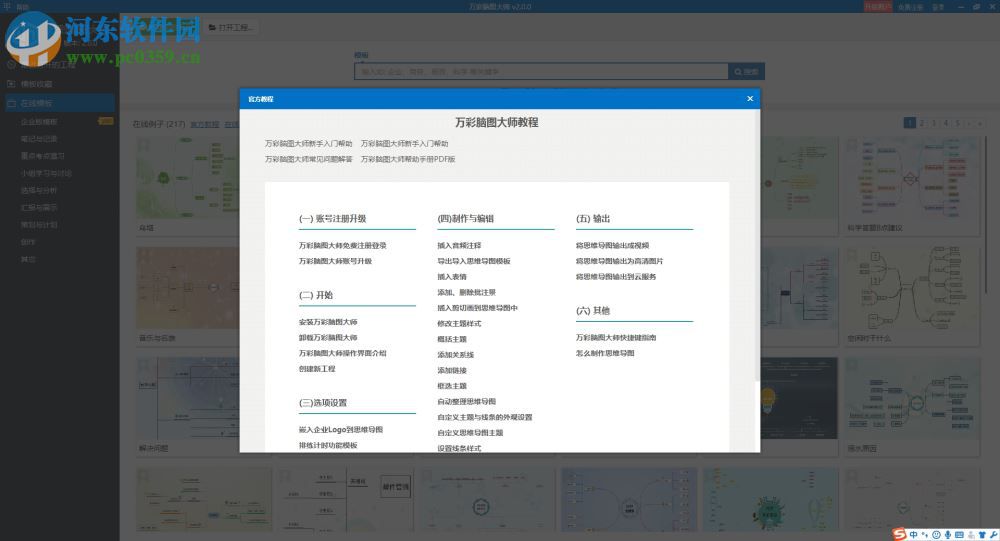Open tutorial 插入剪切画到思维导图中

478,308
